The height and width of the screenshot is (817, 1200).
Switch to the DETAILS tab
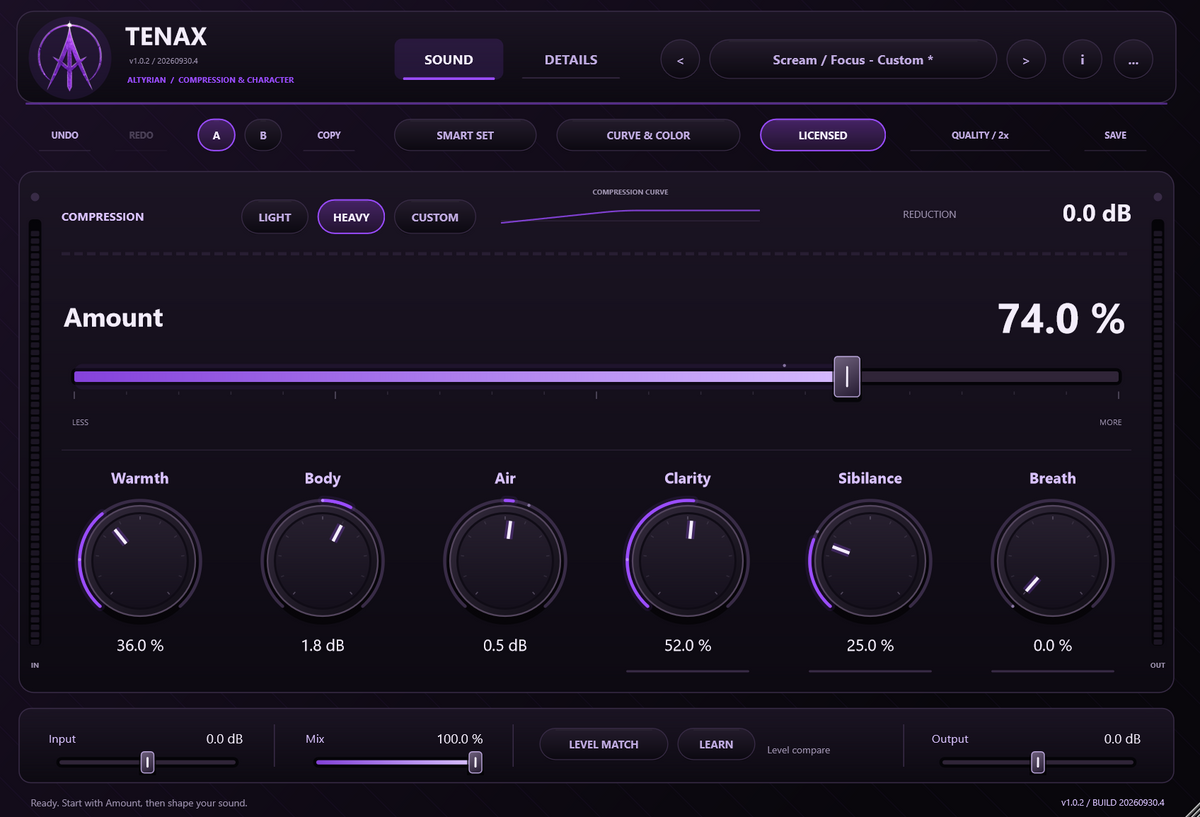coord(571,60)
